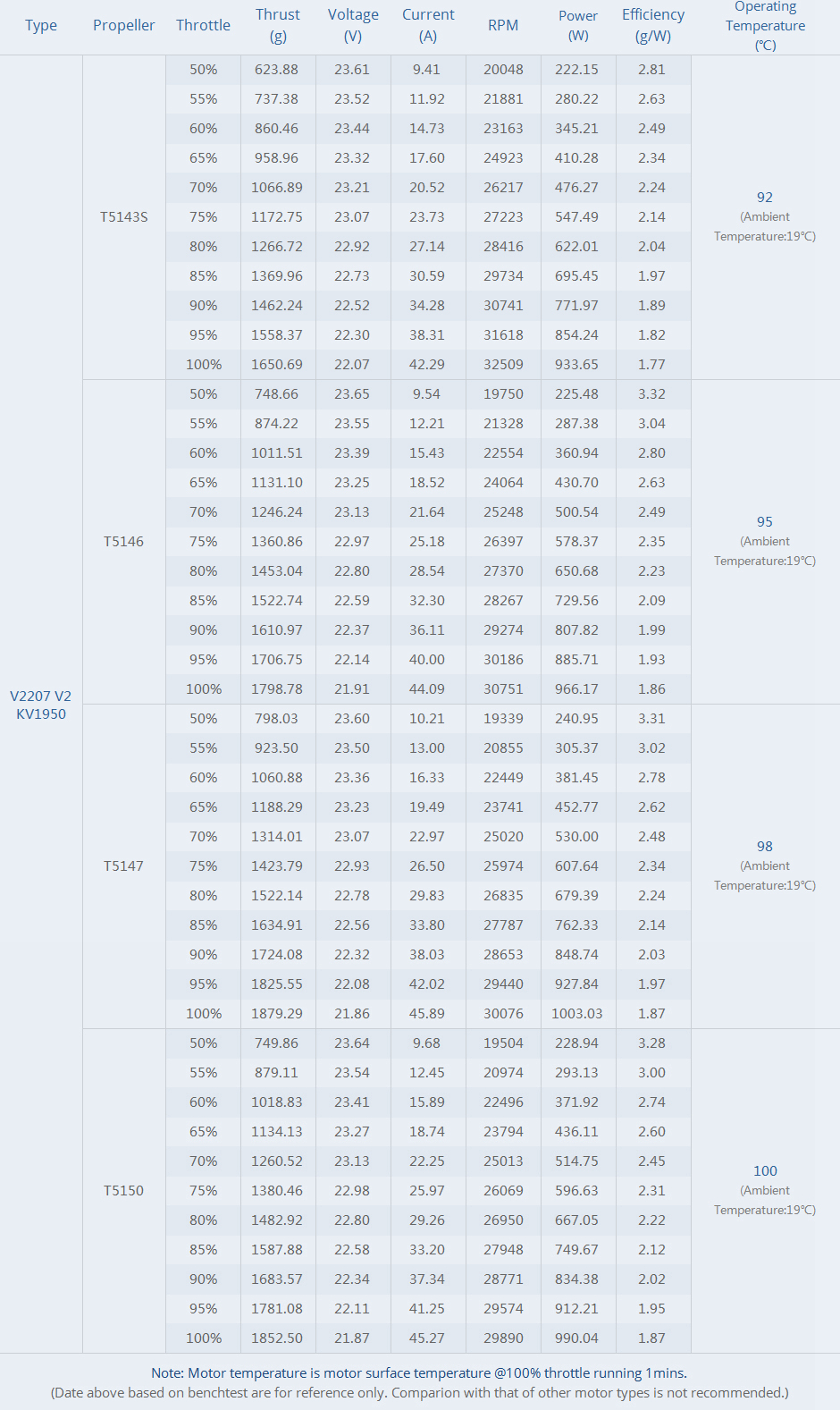Select the RPM column header

click(503, 26)
